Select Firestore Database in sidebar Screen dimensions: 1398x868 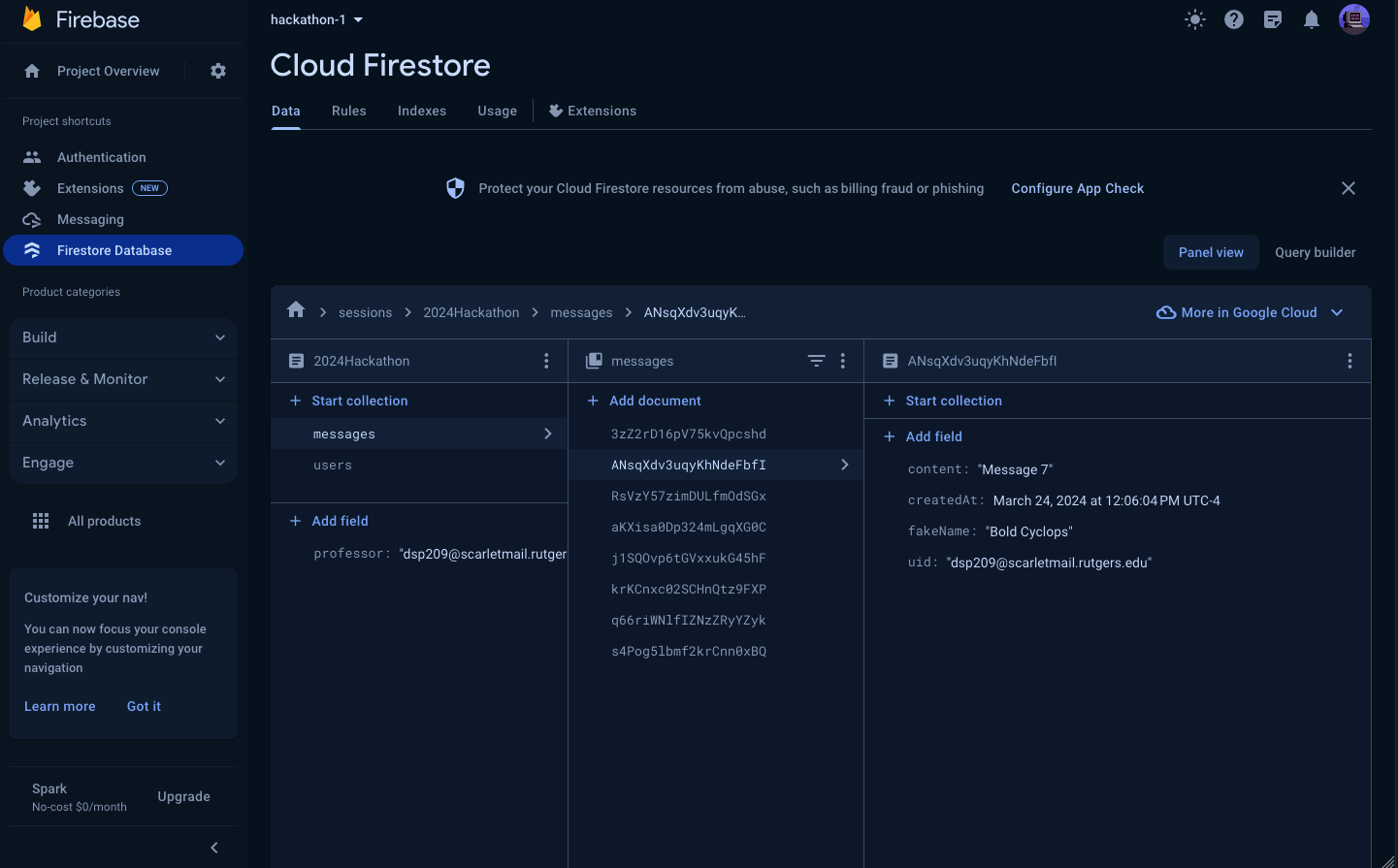123,250
